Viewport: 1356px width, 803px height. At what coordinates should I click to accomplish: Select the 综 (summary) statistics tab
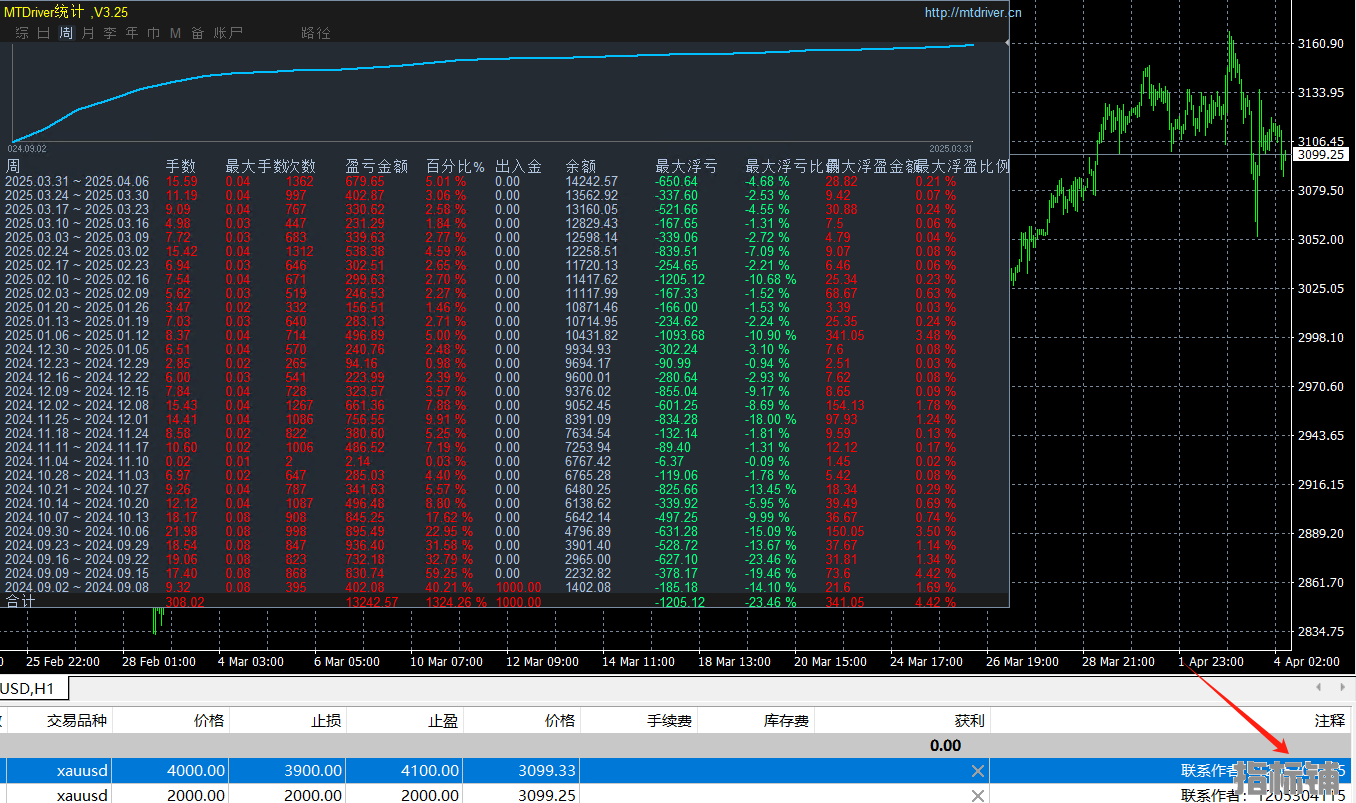(x=22, y=33)
